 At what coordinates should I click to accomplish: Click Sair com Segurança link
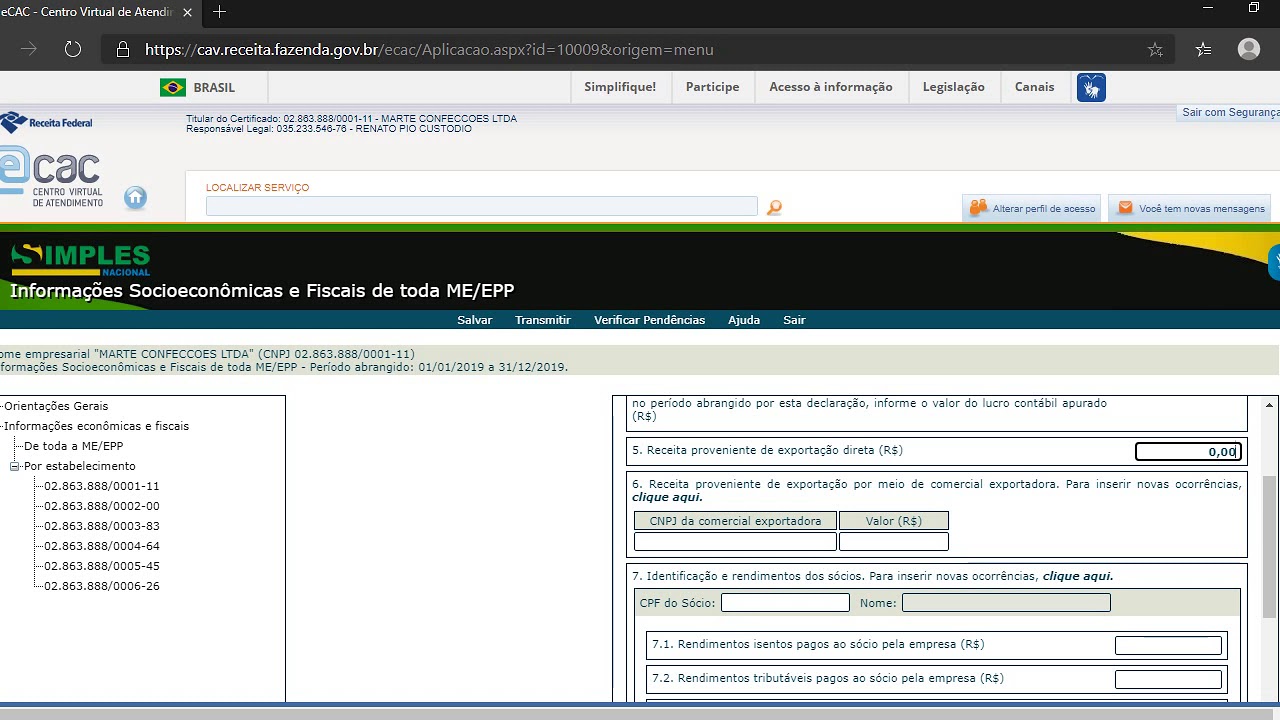1230,113
